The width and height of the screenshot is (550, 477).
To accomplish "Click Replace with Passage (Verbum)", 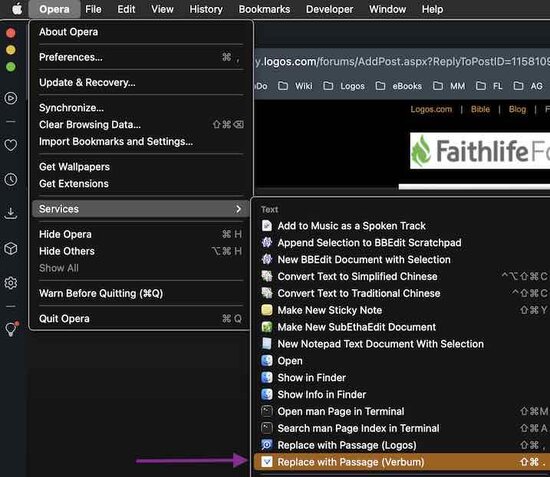I will 402,462.
